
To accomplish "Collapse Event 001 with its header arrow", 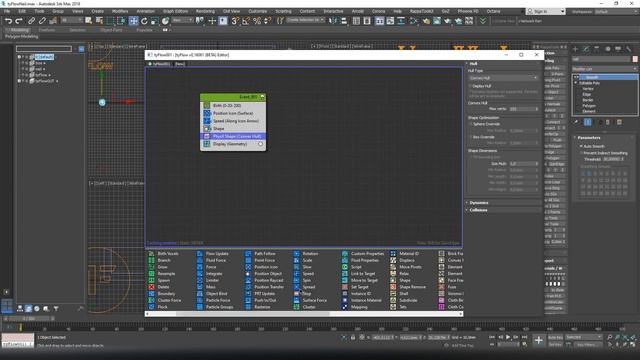I will point(262,97).
